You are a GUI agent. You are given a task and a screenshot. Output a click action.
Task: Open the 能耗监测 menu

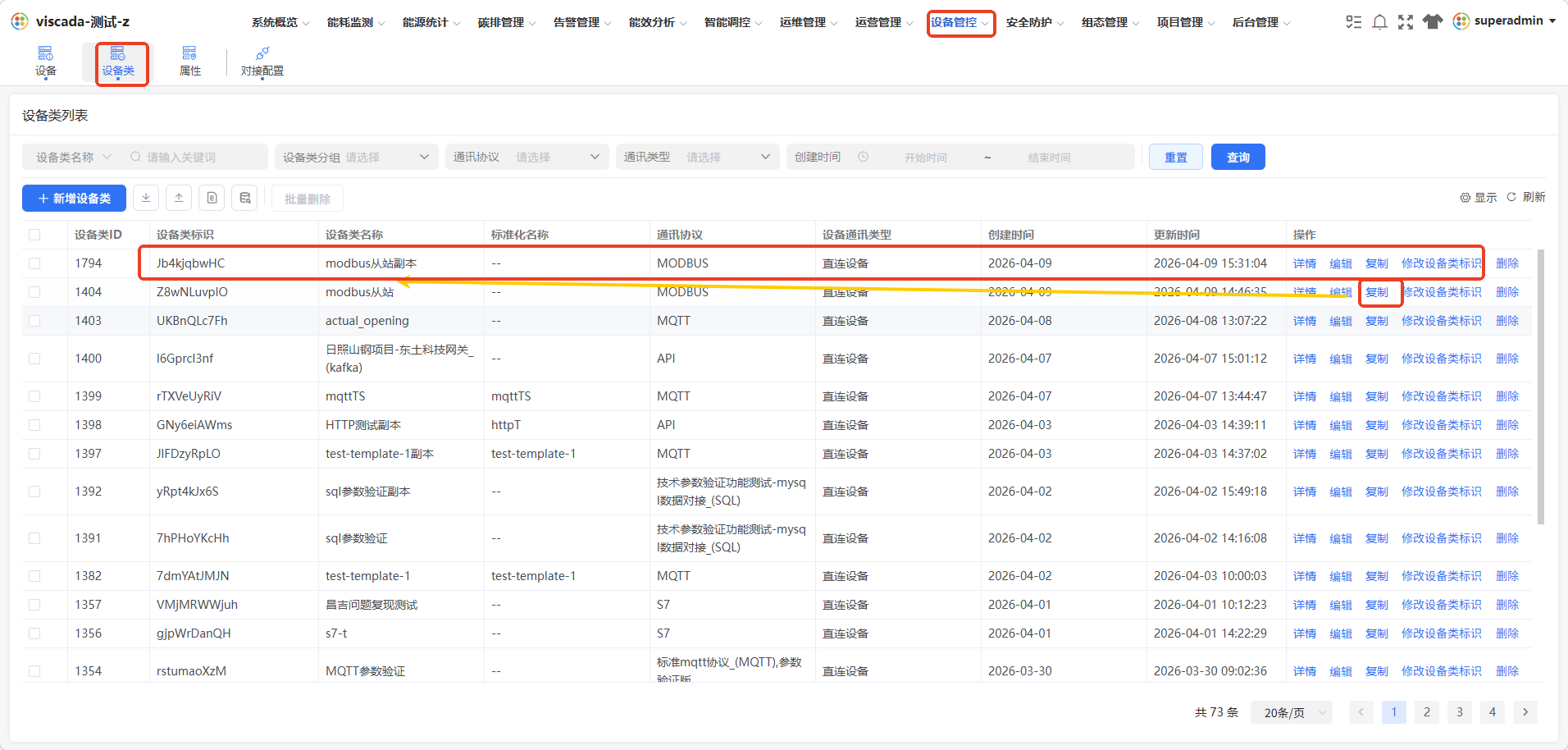click(356, 22)
